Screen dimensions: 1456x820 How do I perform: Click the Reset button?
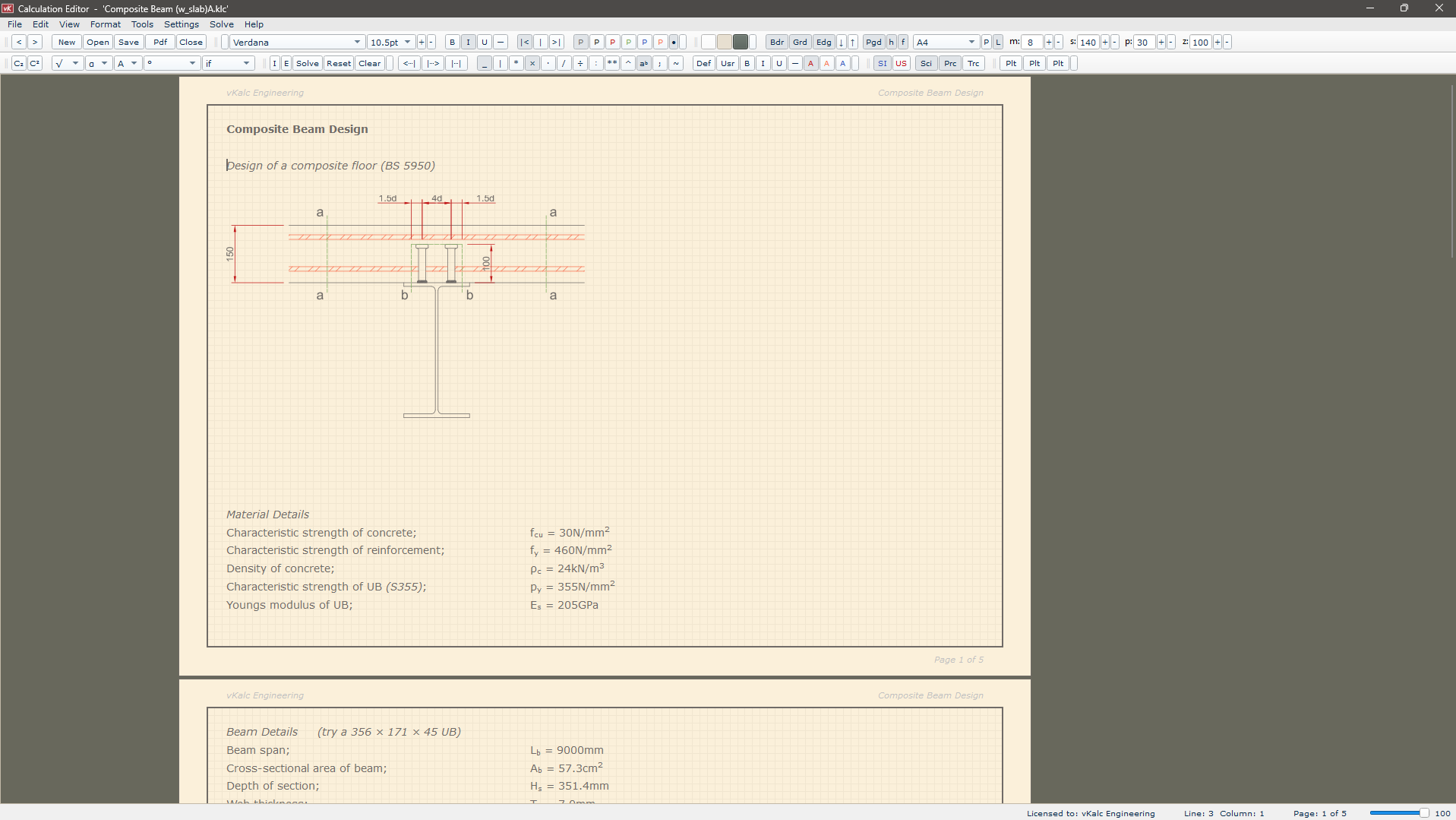point(339,64)
